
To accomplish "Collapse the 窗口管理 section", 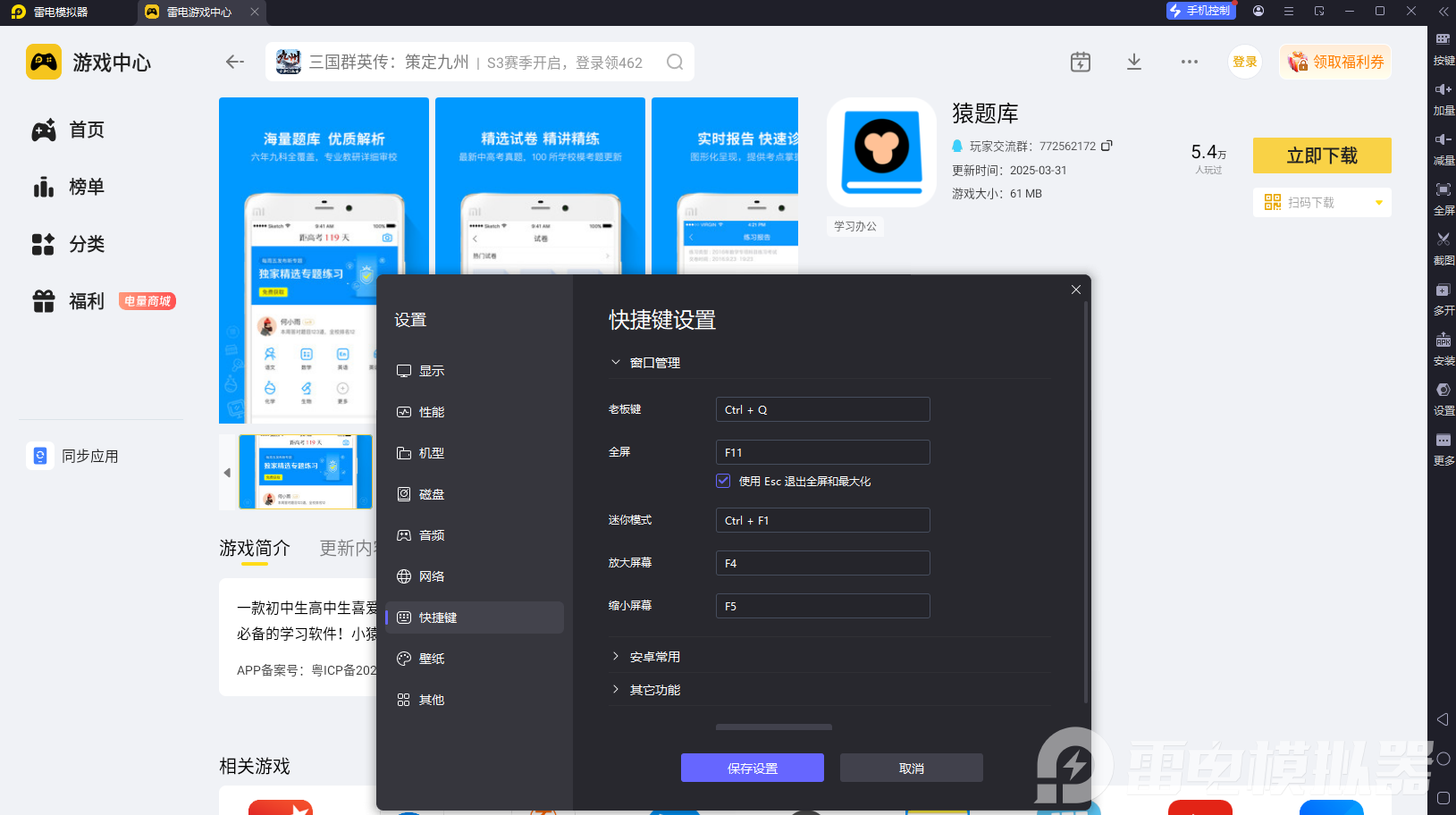I will click(x=616, y=362).
